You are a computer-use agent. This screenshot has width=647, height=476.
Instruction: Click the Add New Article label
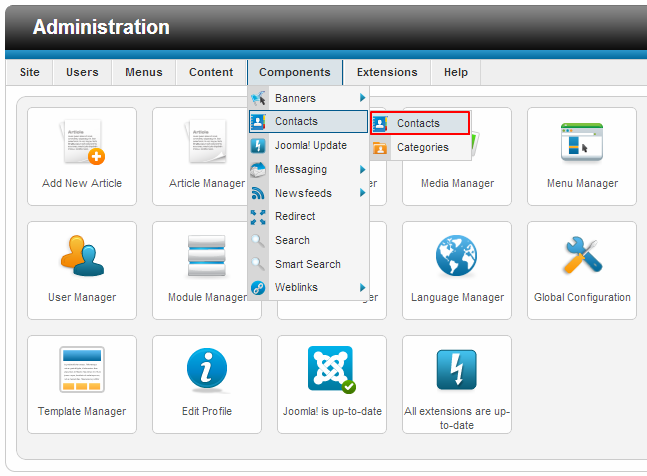coord(82,183)
